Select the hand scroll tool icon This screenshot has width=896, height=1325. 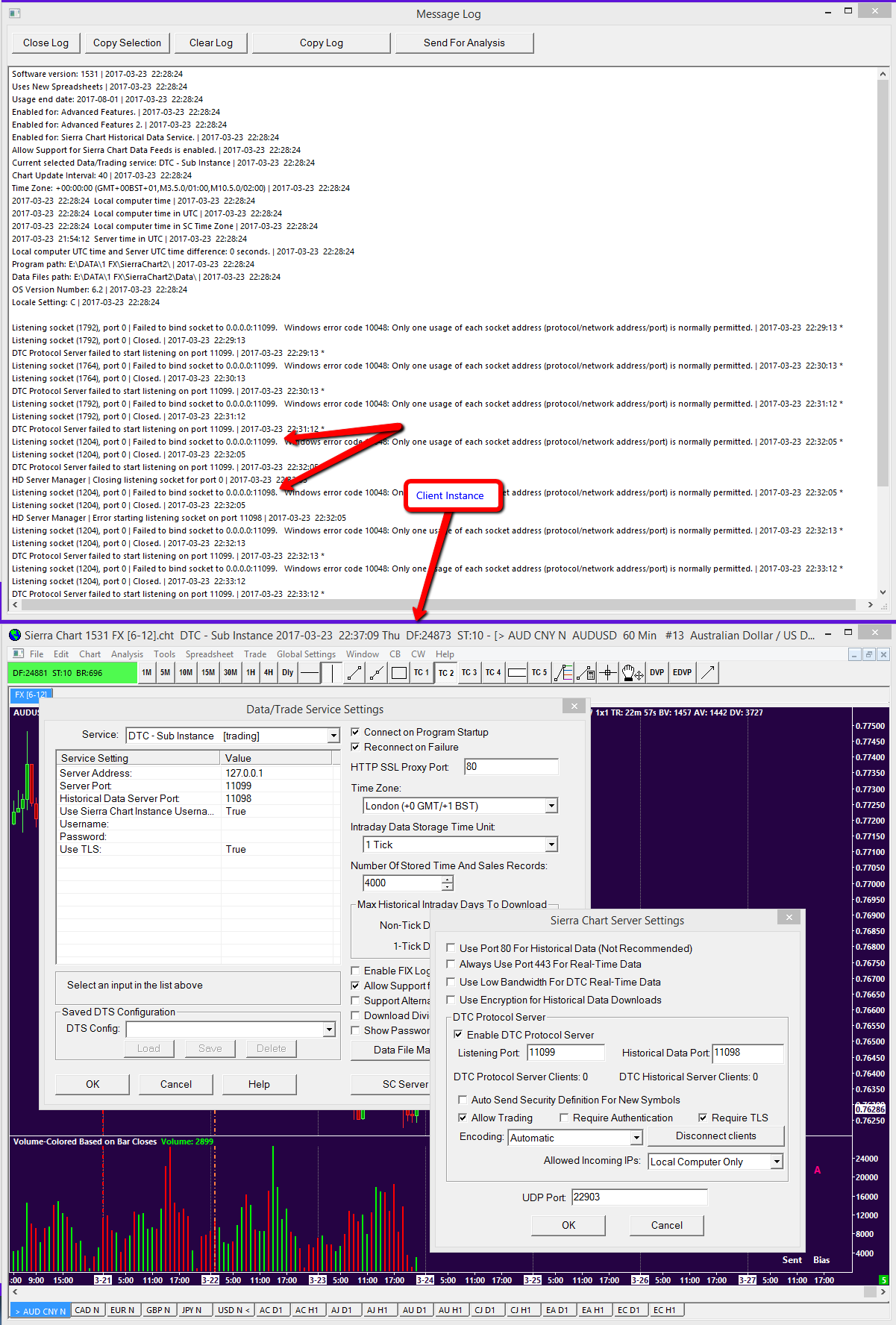click(633, 672)
